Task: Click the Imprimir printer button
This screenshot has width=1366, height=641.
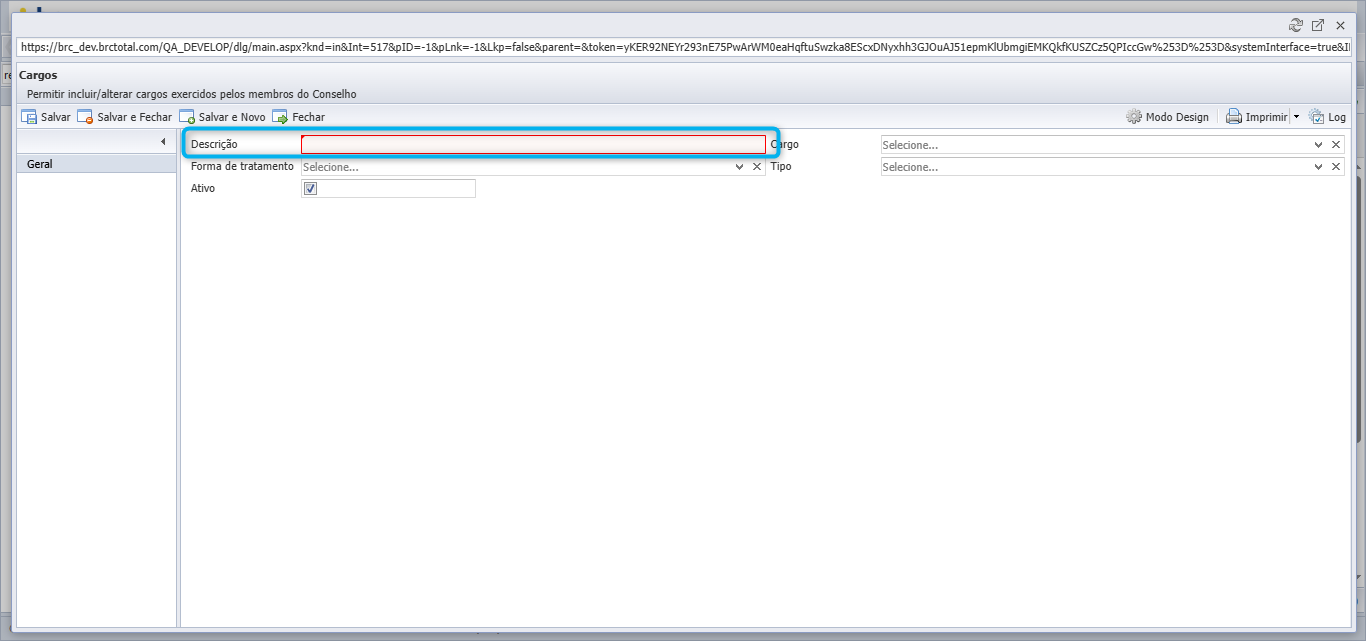Action: (1257, 117)
